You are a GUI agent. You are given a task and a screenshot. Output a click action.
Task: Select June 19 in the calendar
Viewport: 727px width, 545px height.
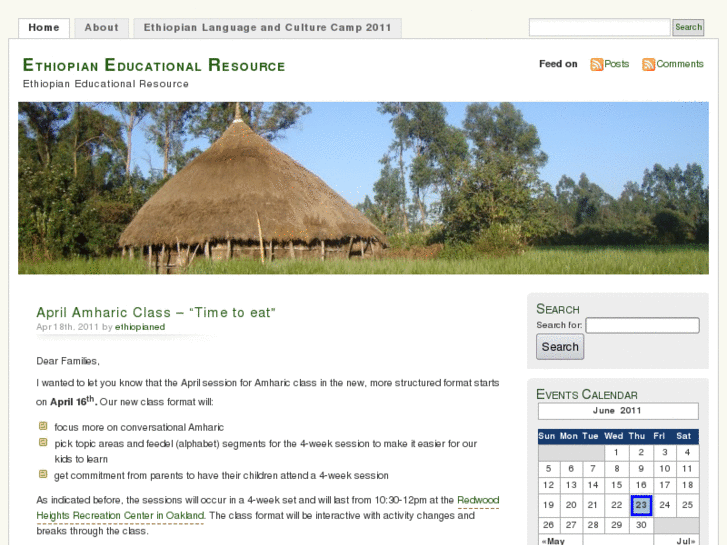point(548,505)
